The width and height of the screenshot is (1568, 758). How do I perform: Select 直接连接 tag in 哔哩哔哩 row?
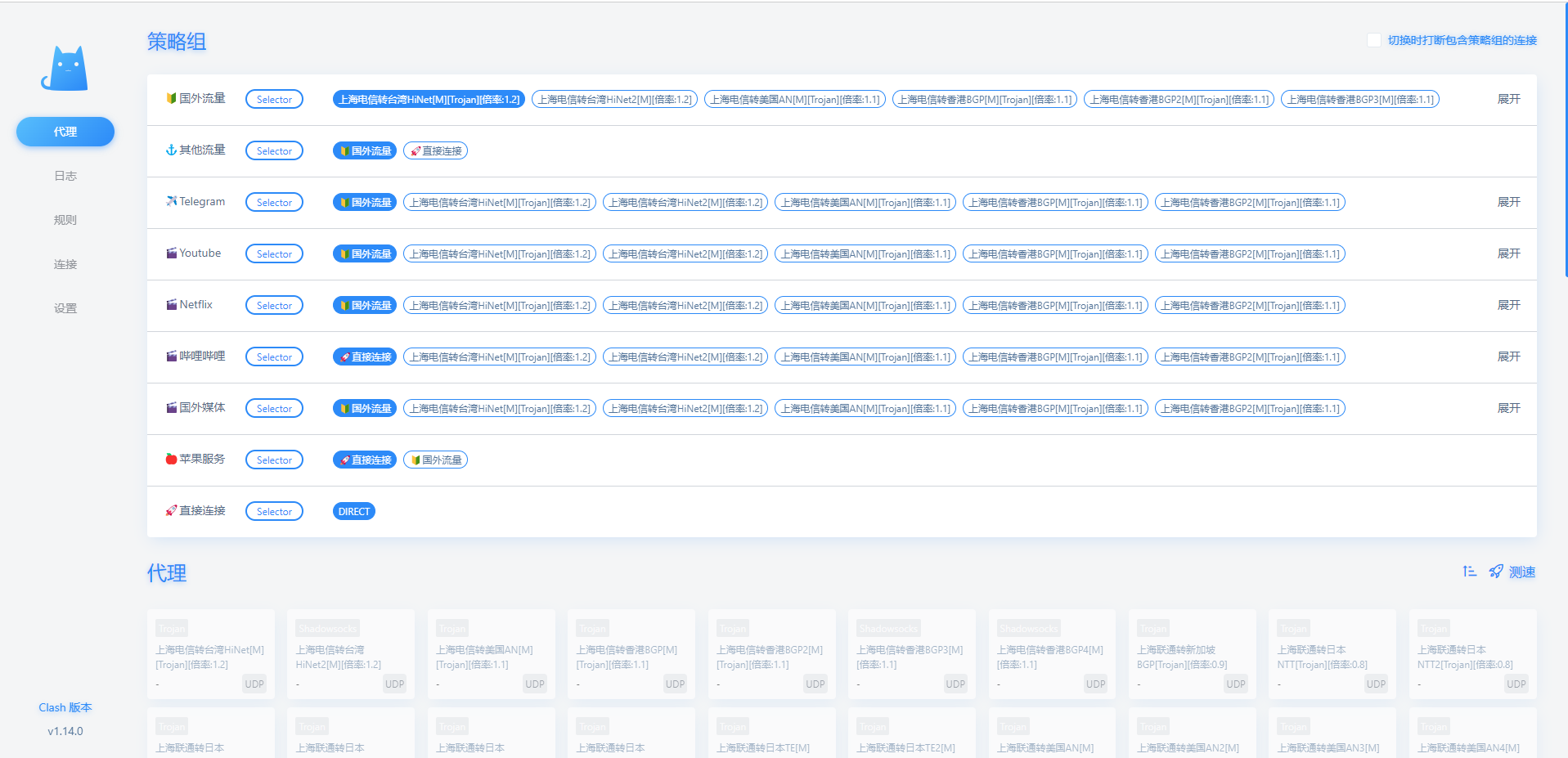tap(365, 357)
